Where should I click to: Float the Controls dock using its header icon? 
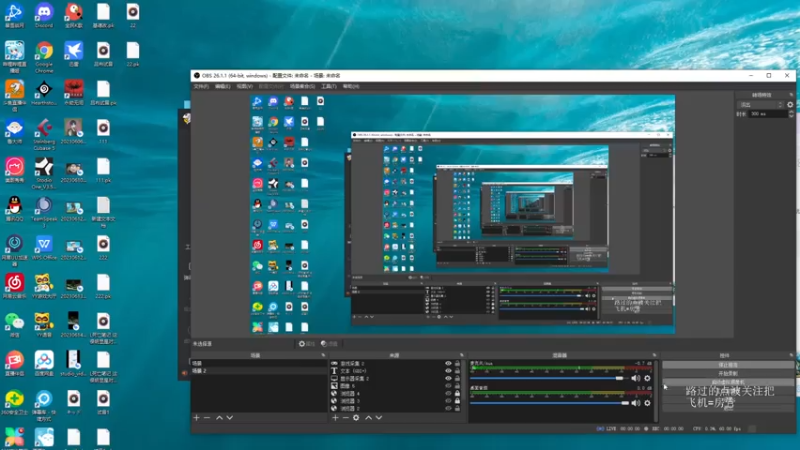(791, 355)
